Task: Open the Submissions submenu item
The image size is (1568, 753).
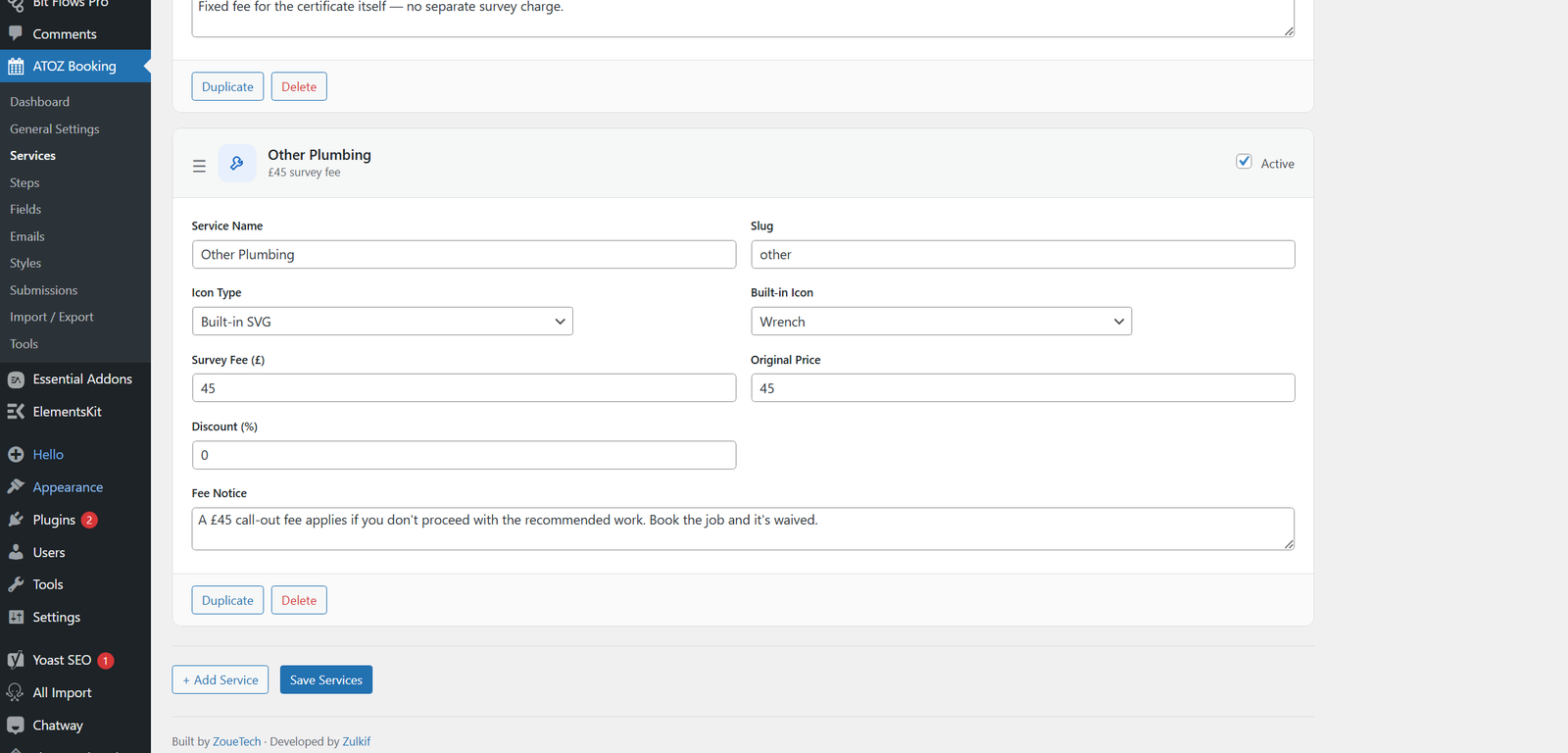Action: pyautogui.click(x=43, y=290)
